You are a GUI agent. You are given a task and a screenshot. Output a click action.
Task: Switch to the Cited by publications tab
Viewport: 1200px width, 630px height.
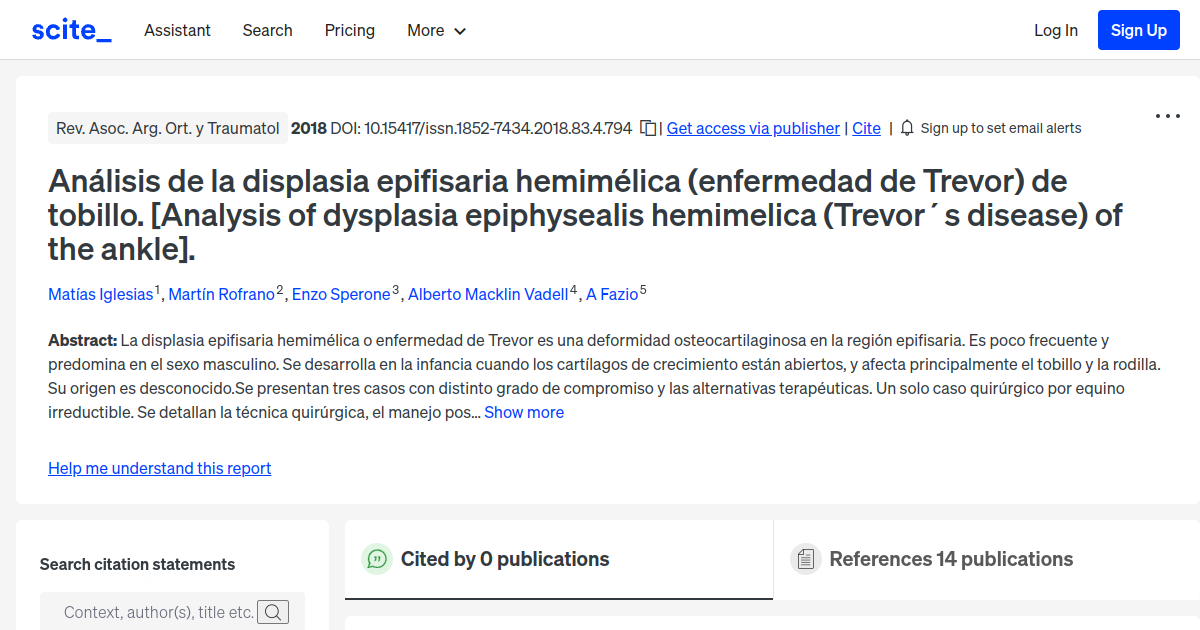[x=505, y=559]
